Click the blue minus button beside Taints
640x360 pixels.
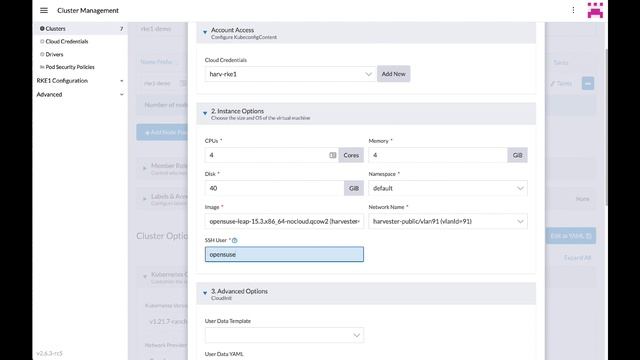[588, 83]
